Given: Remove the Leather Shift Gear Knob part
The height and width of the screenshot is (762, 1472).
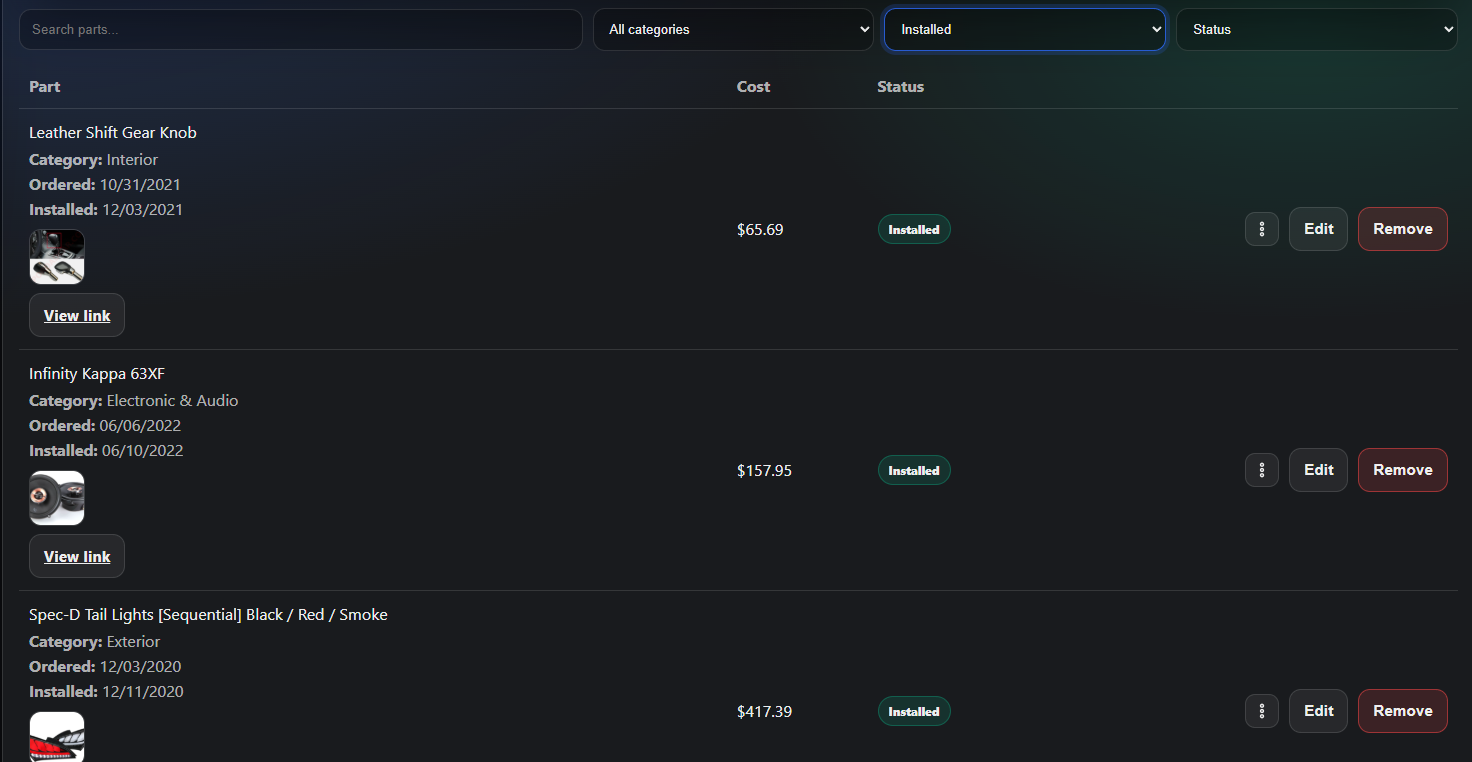Looking at the screenshot, I should pyautogui.click(x=1403, y=229).
